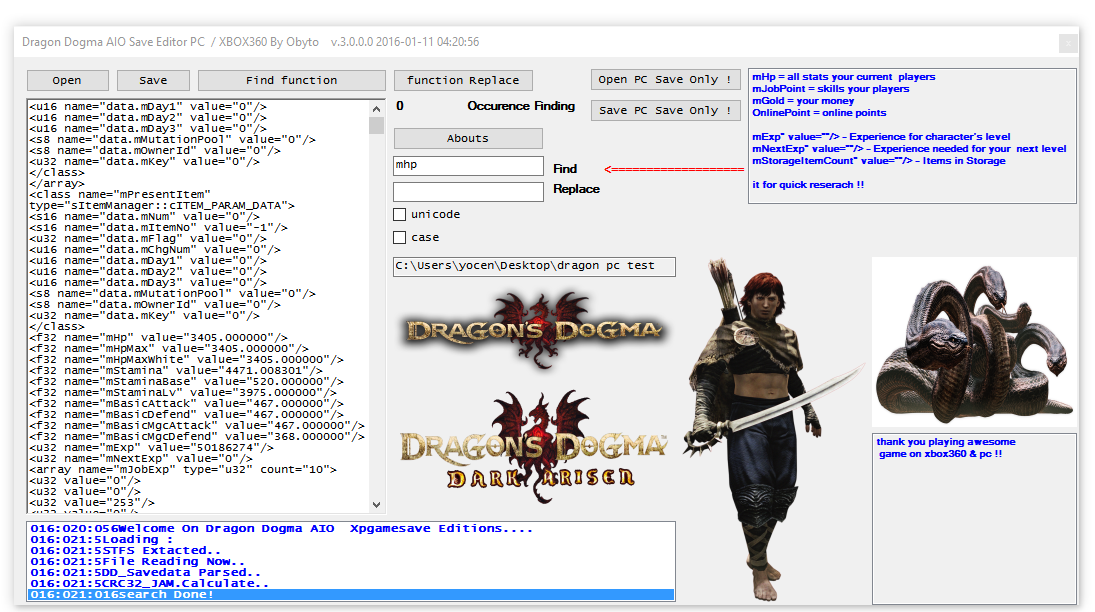Click Open PC Save Only button
The height and width of the screenshot is (612, 1095).
(665, 80)
